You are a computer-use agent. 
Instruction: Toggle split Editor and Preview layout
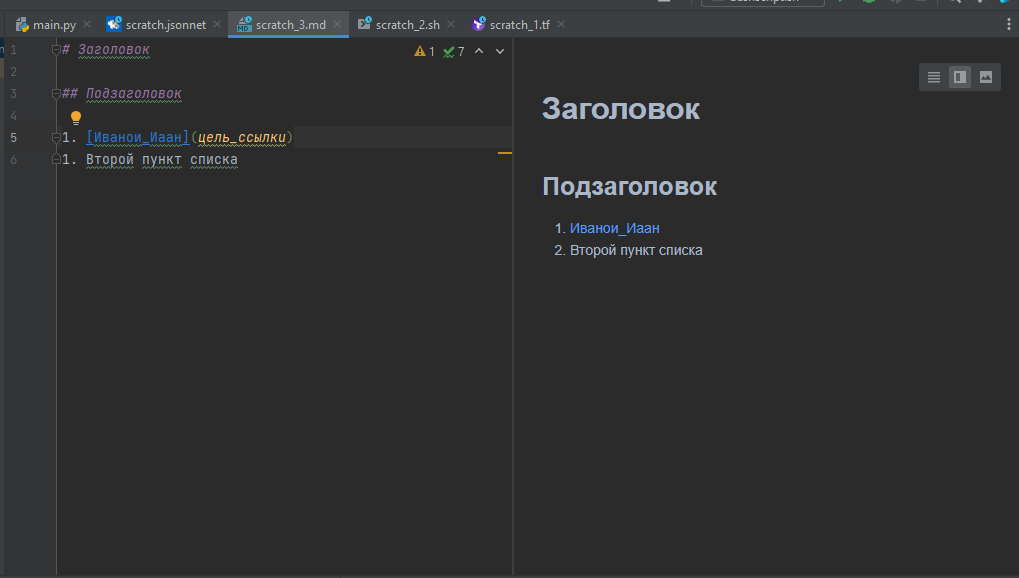pos(959,77)
